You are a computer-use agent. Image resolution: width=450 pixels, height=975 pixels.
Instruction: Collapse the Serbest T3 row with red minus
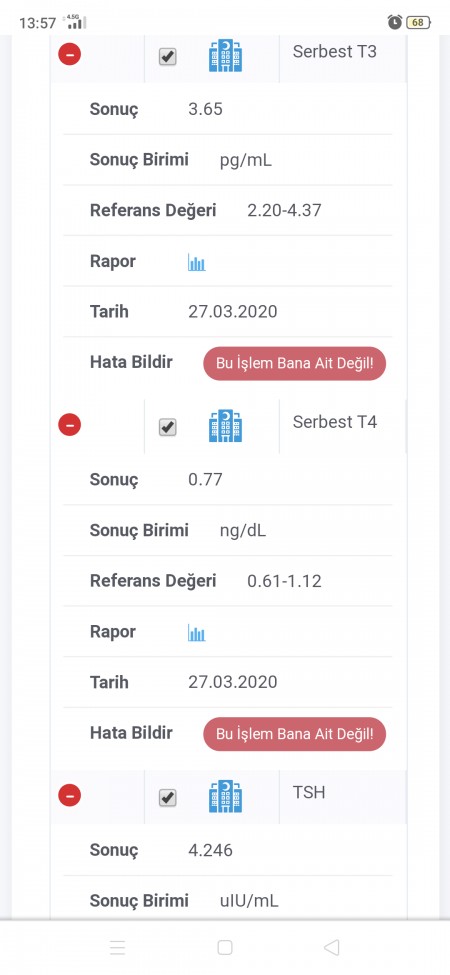(70, 54)
